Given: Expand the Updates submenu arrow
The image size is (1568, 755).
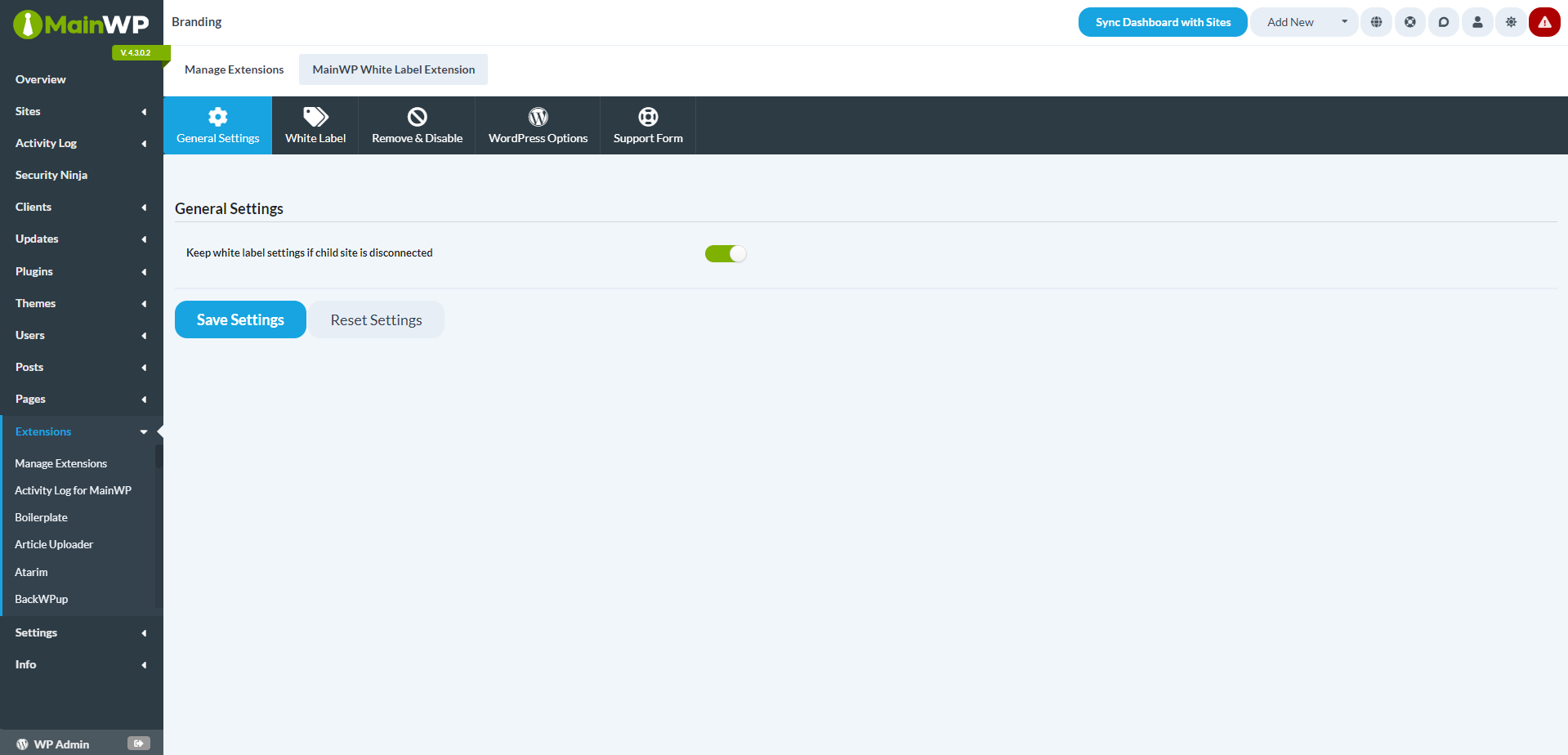Looking at the screenshot, I should (x=144, y=239).
